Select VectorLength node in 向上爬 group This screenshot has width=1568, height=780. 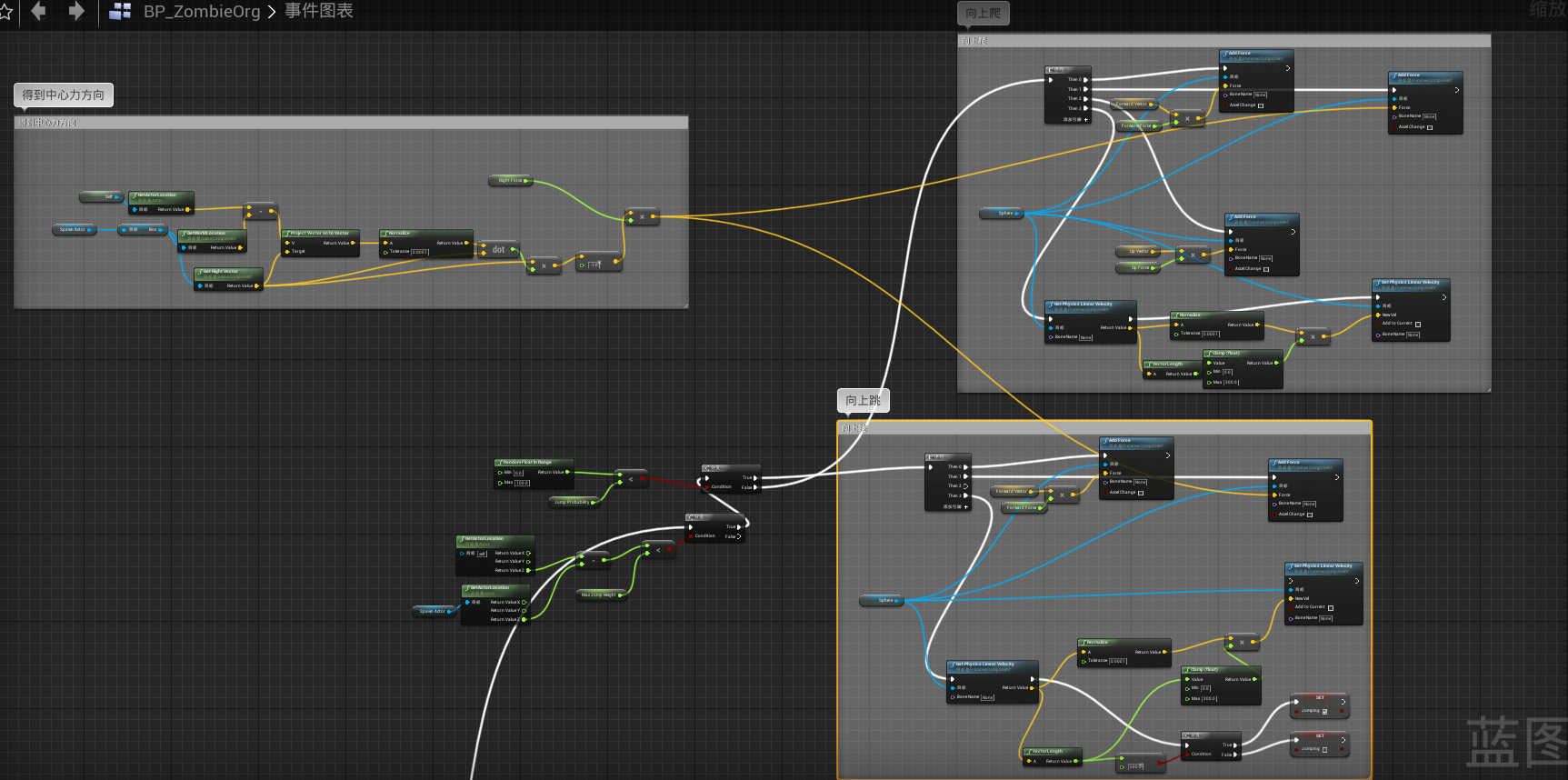click(x=1172, y=369)
